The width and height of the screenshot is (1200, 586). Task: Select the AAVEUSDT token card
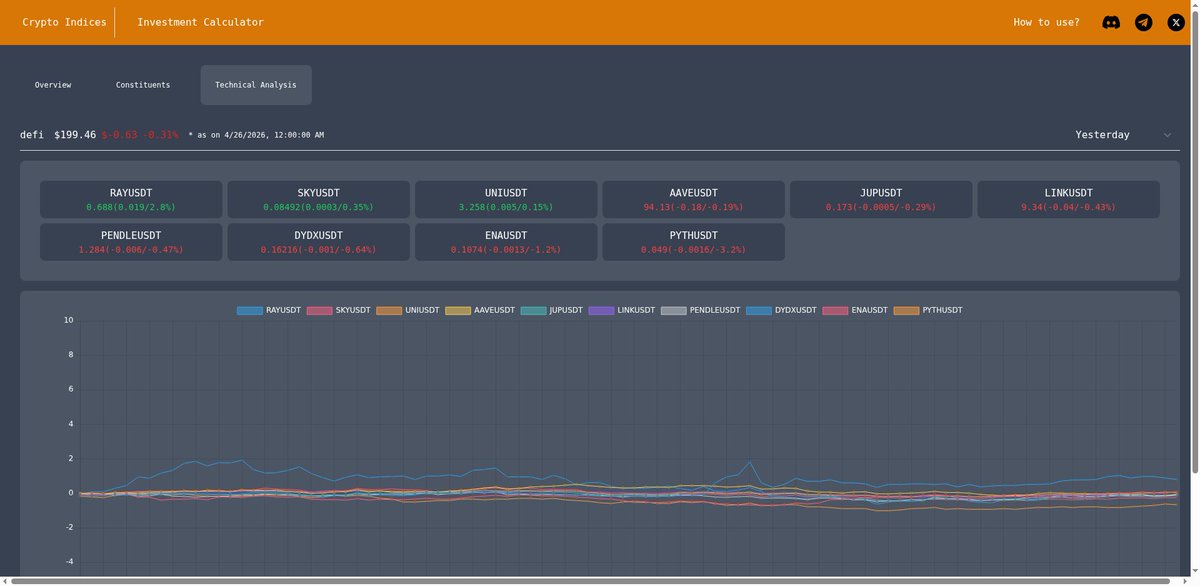pos(694,199)
